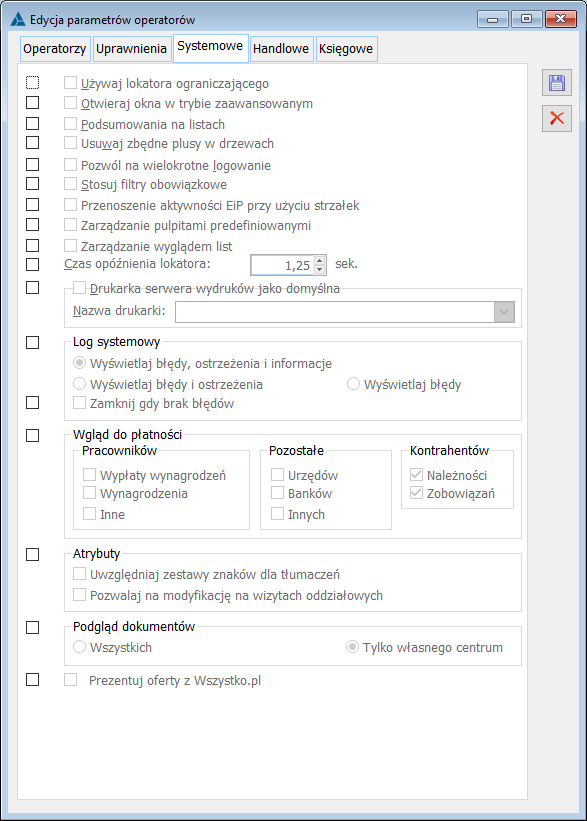Increase locator delay with up arrow
587x821 pixels.
[x=319, y=260]
